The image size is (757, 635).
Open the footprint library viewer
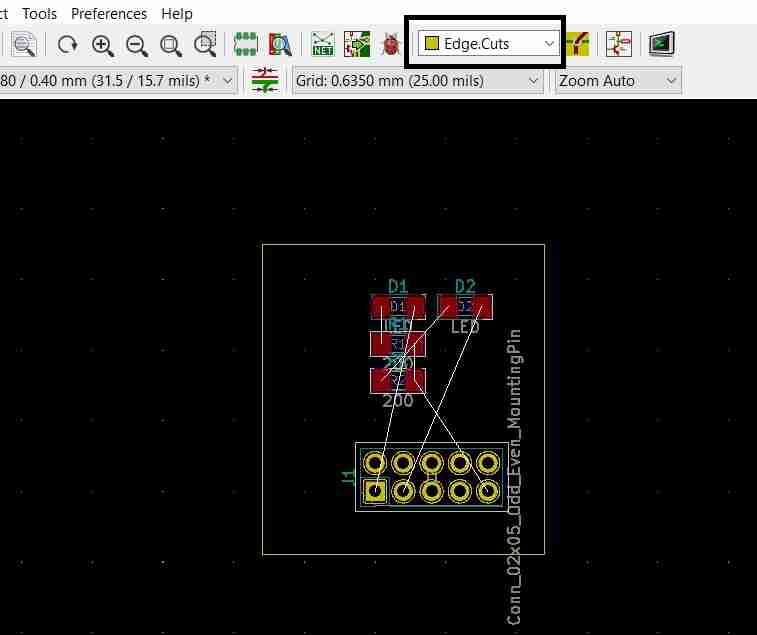280,44
